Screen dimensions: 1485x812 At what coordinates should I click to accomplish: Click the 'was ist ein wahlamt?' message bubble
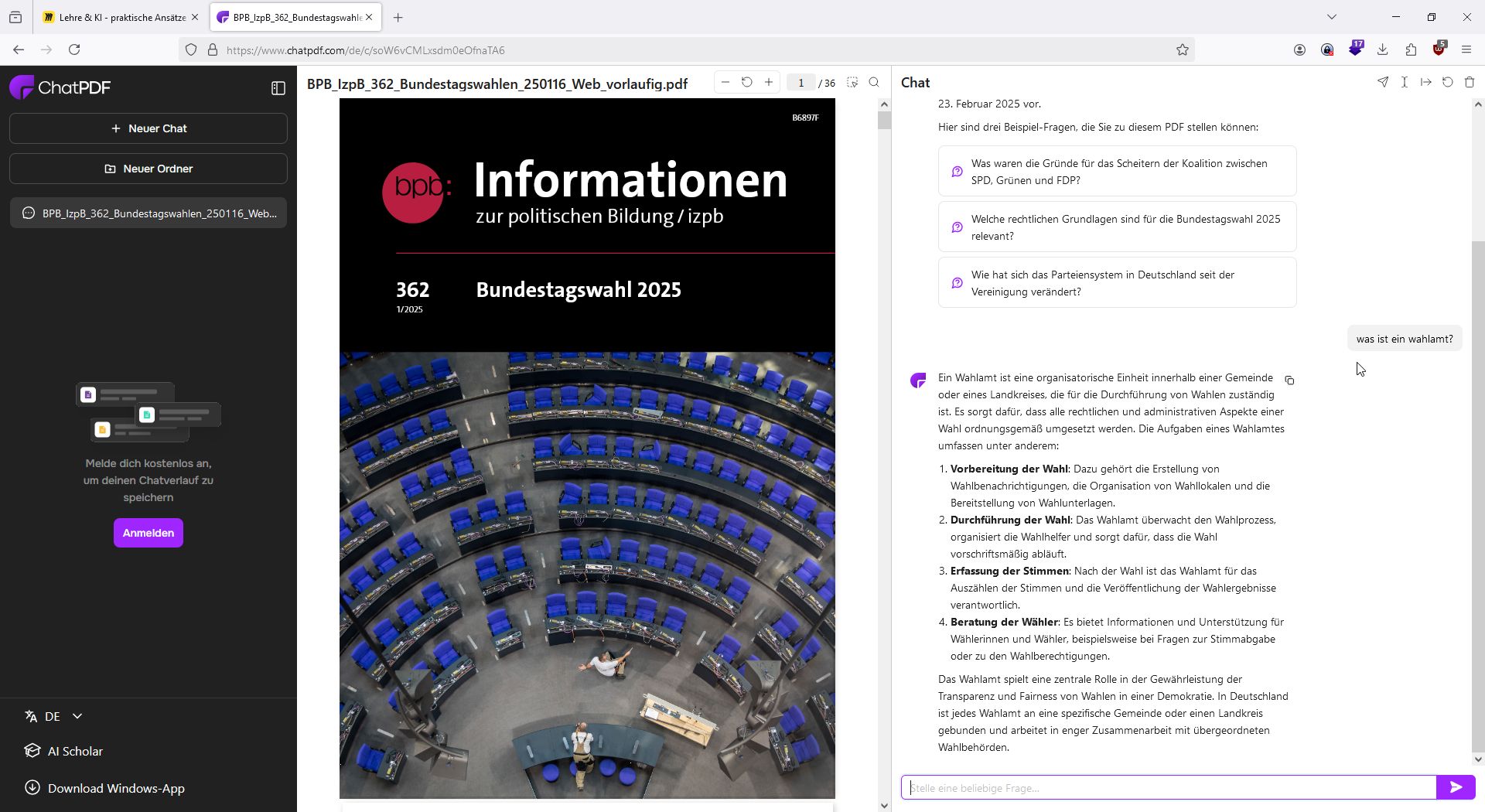[x=1405, y=339]
